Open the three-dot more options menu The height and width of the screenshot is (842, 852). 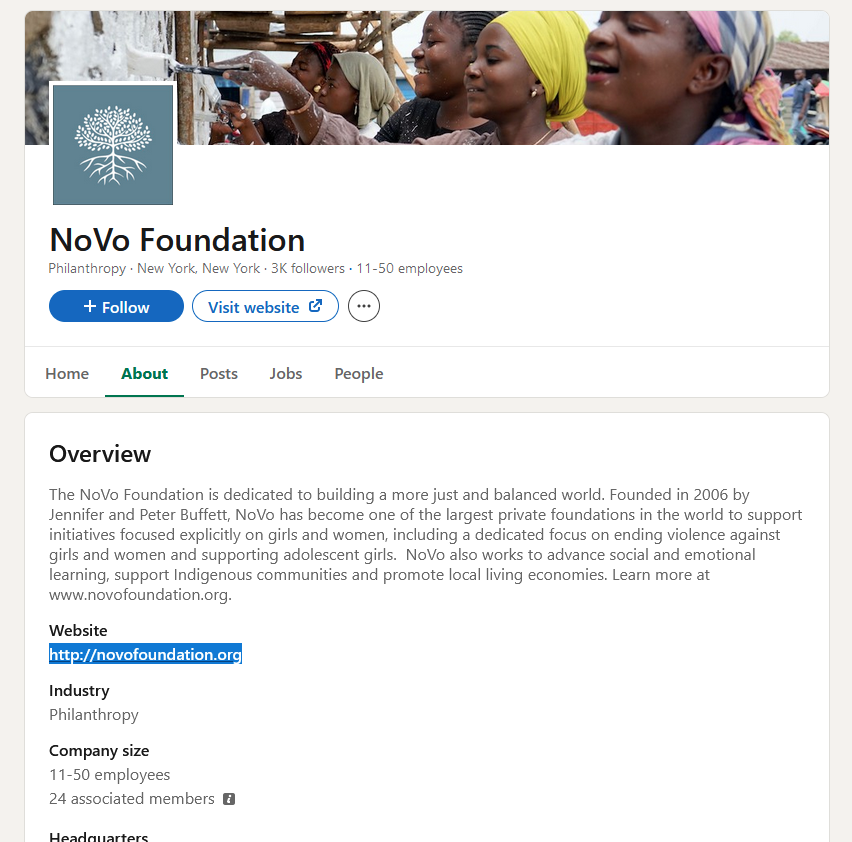pyautogui.click(x=364, y=306)
